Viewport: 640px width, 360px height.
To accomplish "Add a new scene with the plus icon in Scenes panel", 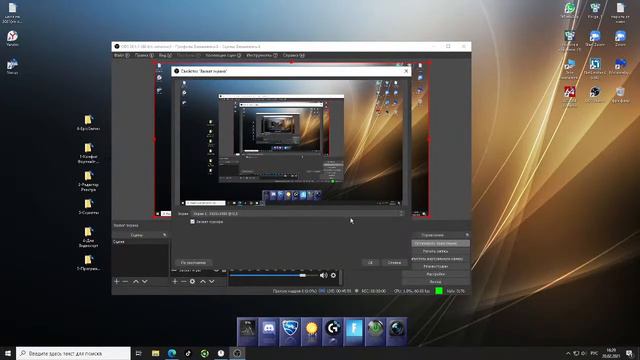I will click(117, 281).
